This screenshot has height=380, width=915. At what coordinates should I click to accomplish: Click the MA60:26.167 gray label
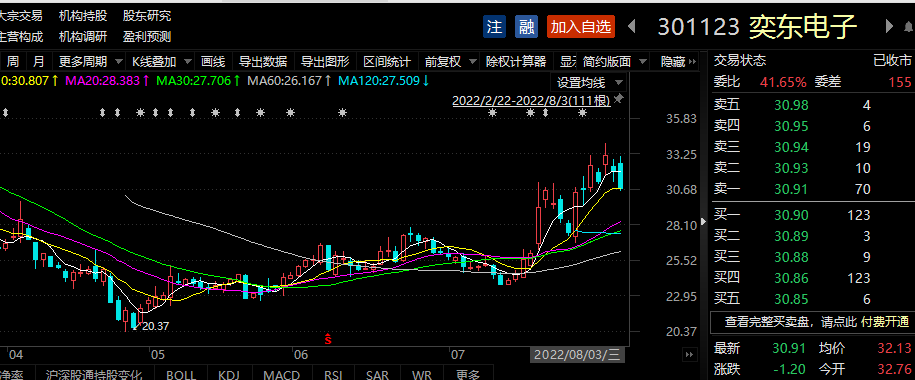click(x=290, y=81)
